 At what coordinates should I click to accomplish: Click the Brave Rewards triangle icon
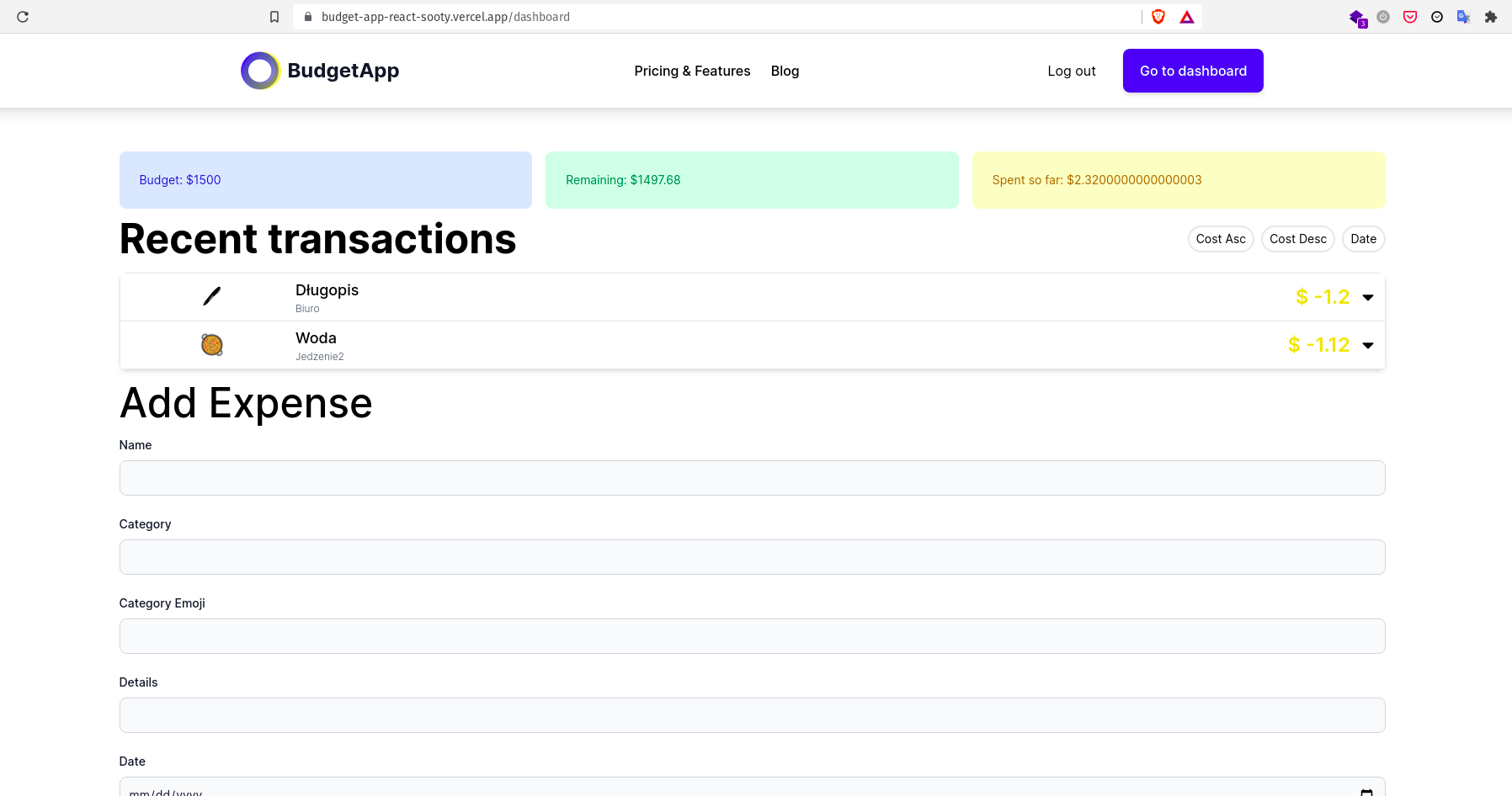[x=1186, y=16]
